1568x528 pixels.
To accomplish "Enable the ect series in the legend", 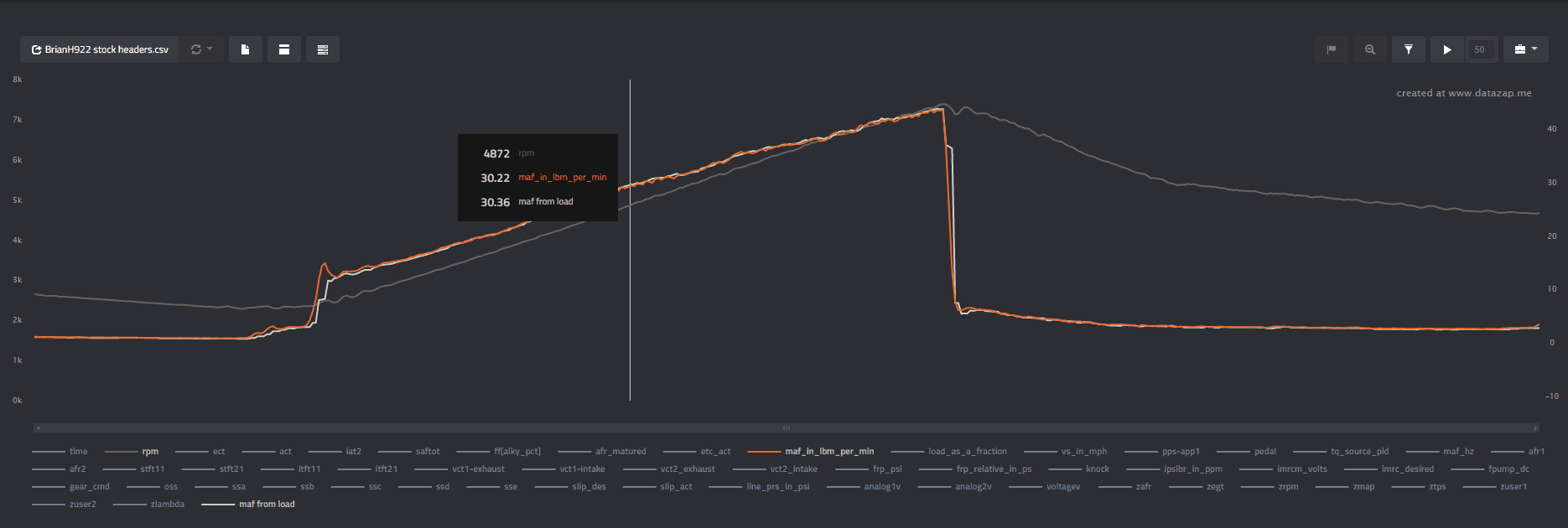I will click(x=200, y=452).
